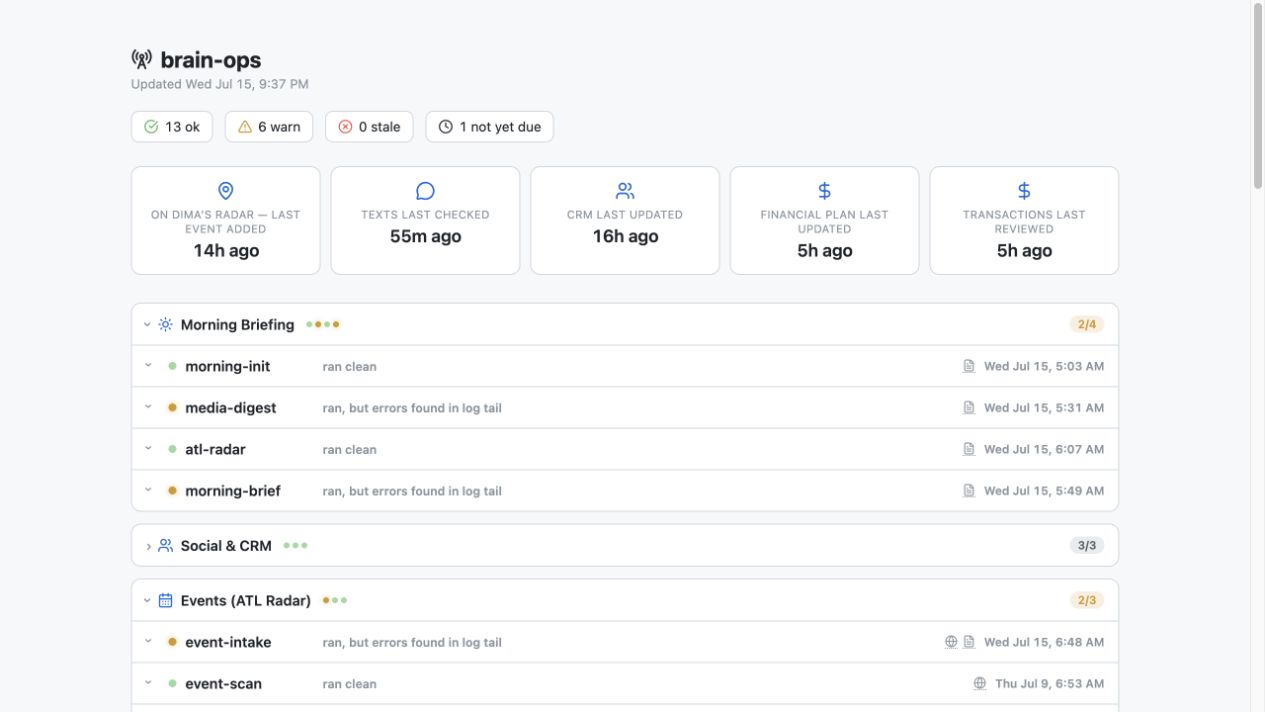Click the warning triangle icon in 6 warn
This screenshot has height=712, width=1265.
pos(245,127)
